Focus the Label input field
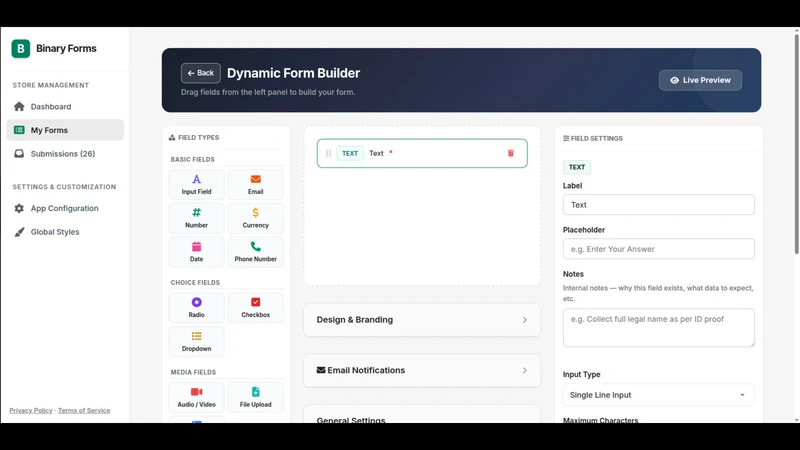800x450 pixels. point(659,205)
